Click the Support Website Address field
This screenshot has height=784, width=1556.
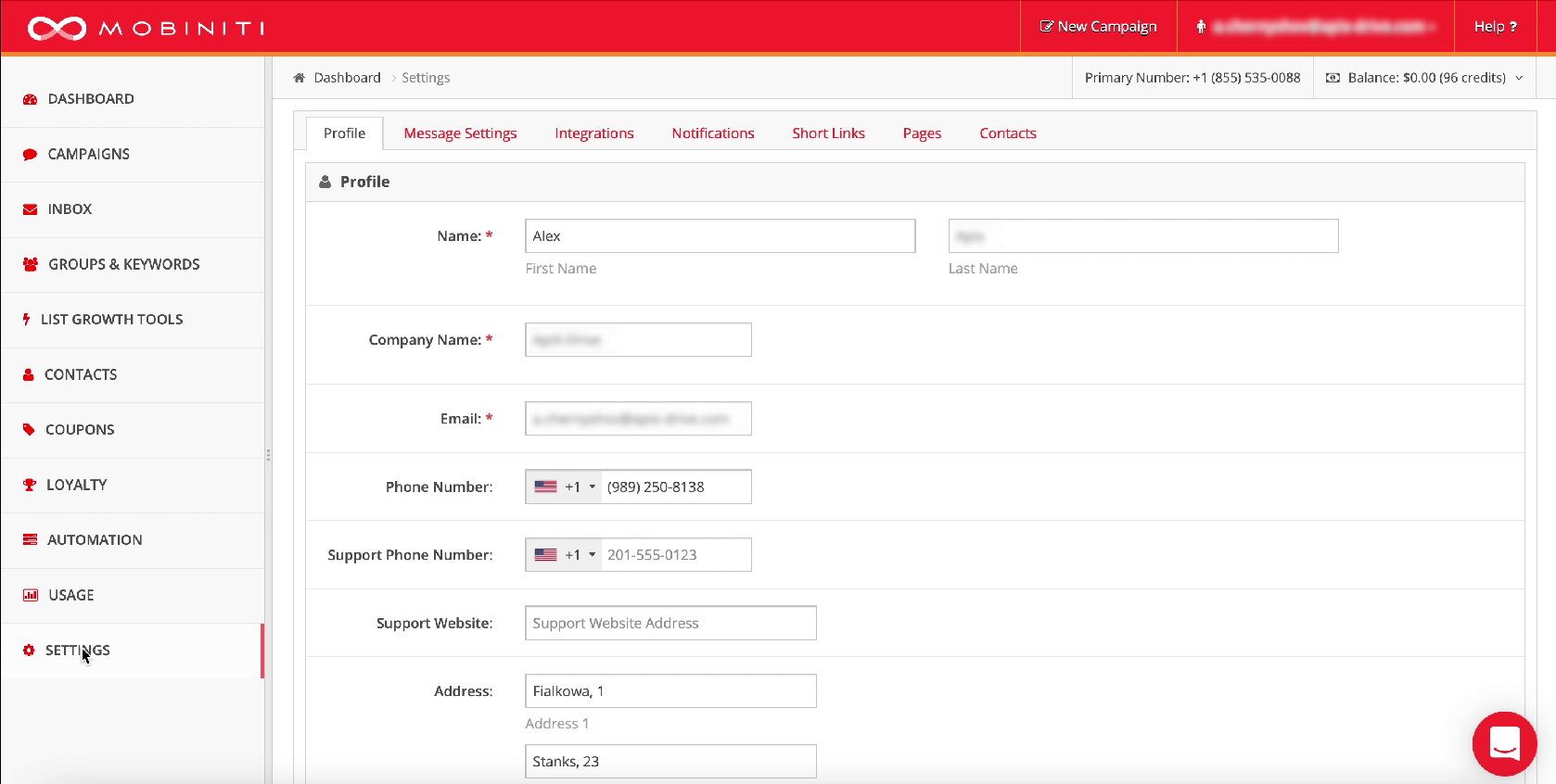670,623
